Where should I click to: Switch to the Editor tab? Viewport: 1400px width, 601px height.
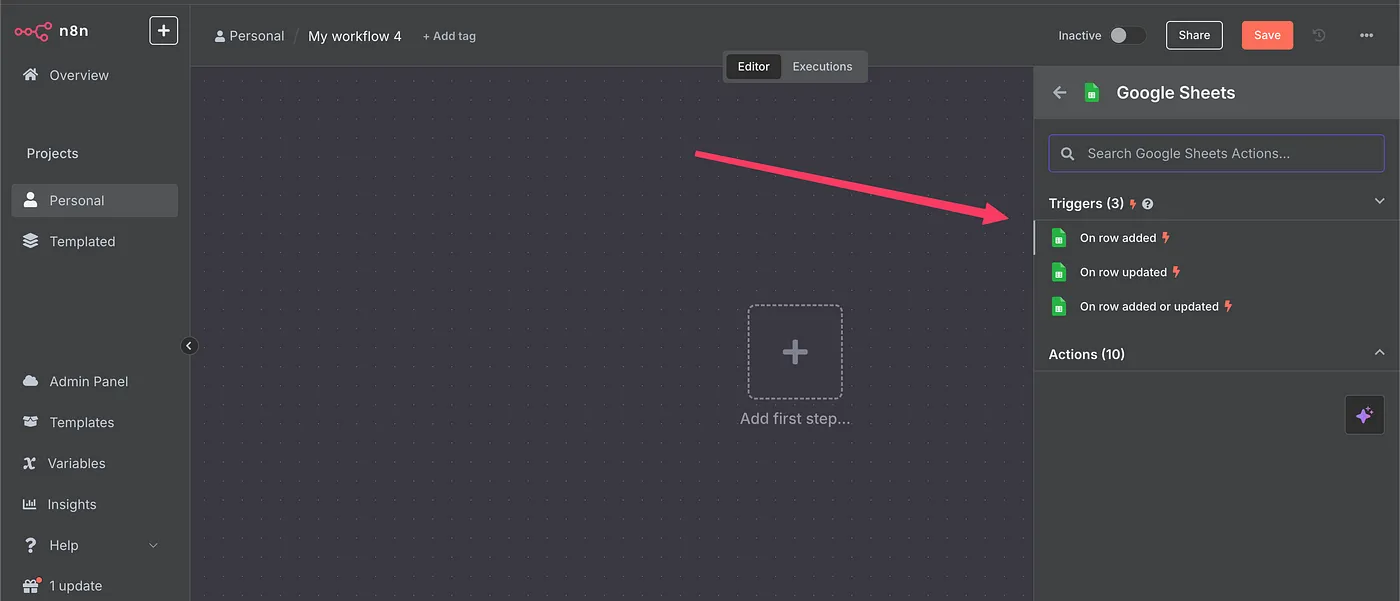tap(753, 67)
